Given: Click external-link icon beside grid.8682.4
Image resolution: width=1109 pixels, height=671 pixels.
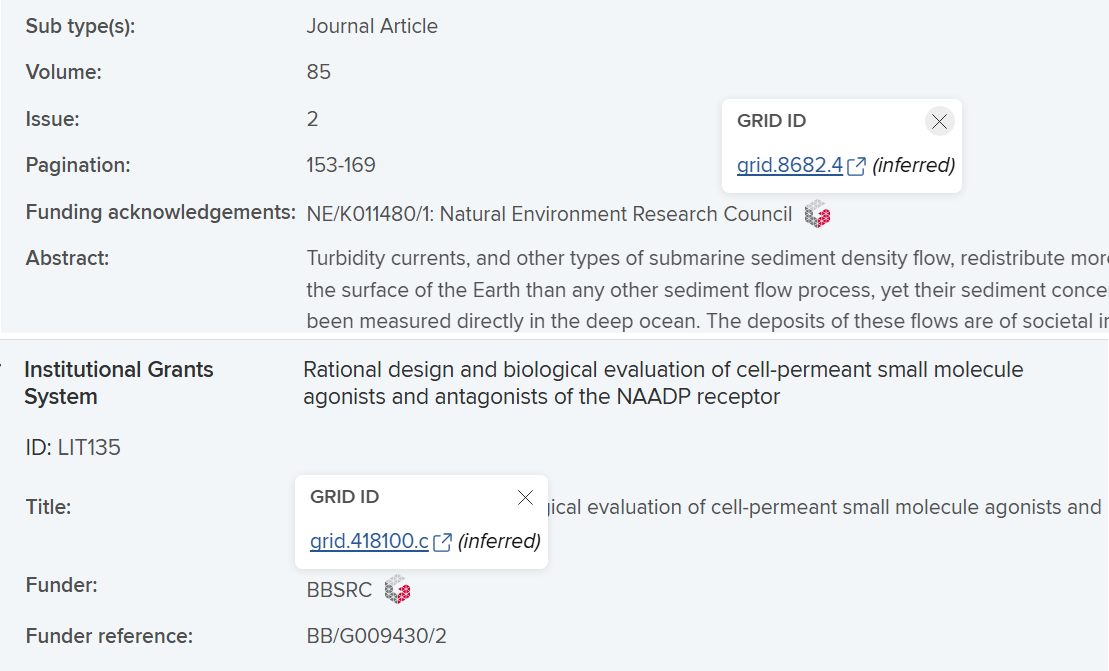Looking at the screenshot, I should tap(856, 166).
